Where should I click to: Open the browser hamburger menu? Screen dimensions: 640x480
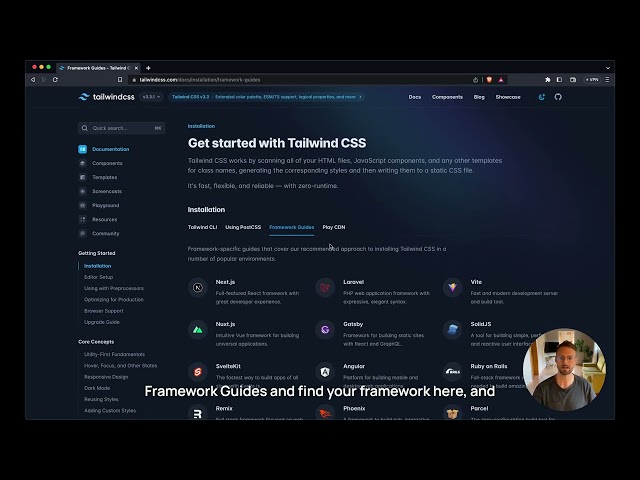tap(607, 80)
